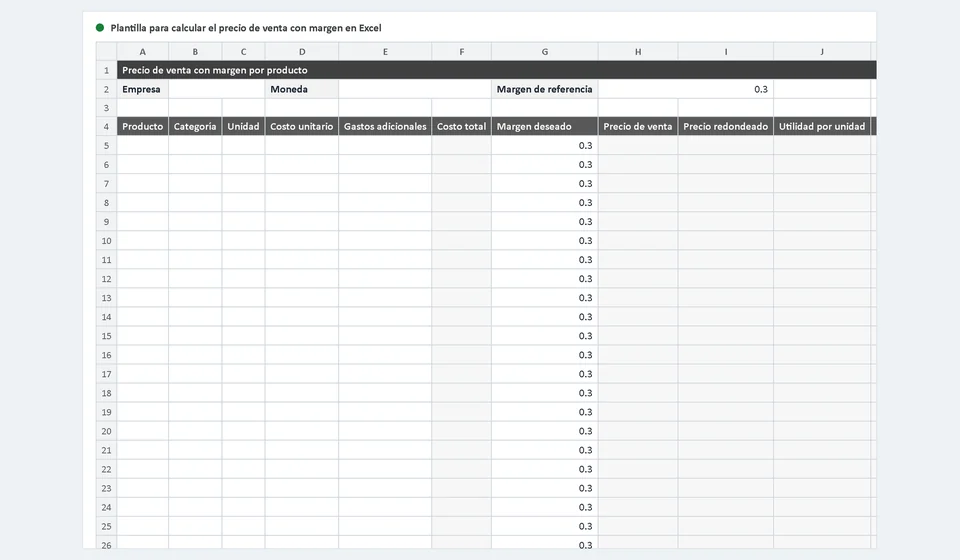Select column J header

[822, 52]
